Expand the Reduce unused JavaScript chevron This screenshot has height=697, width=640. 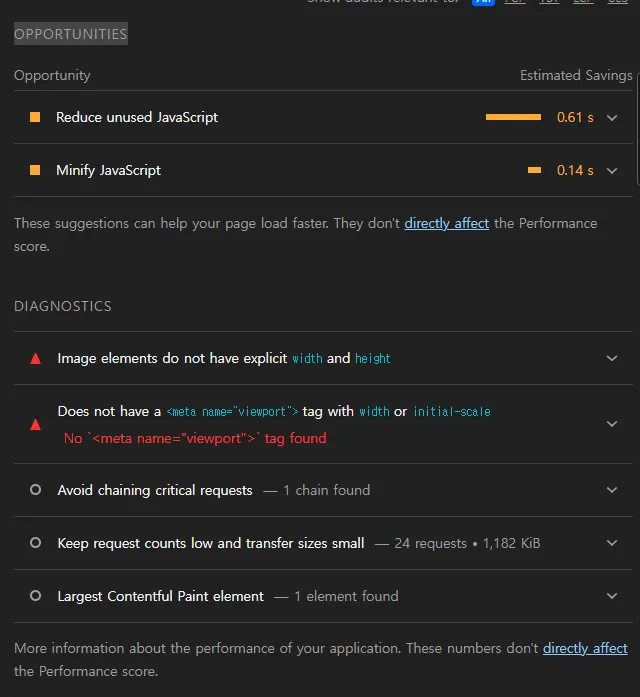[x=613, y=117]
